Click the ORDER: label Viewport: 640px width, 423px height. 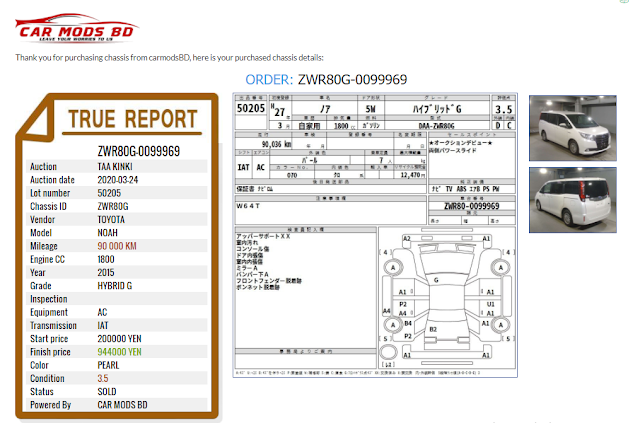click(269, 79)
